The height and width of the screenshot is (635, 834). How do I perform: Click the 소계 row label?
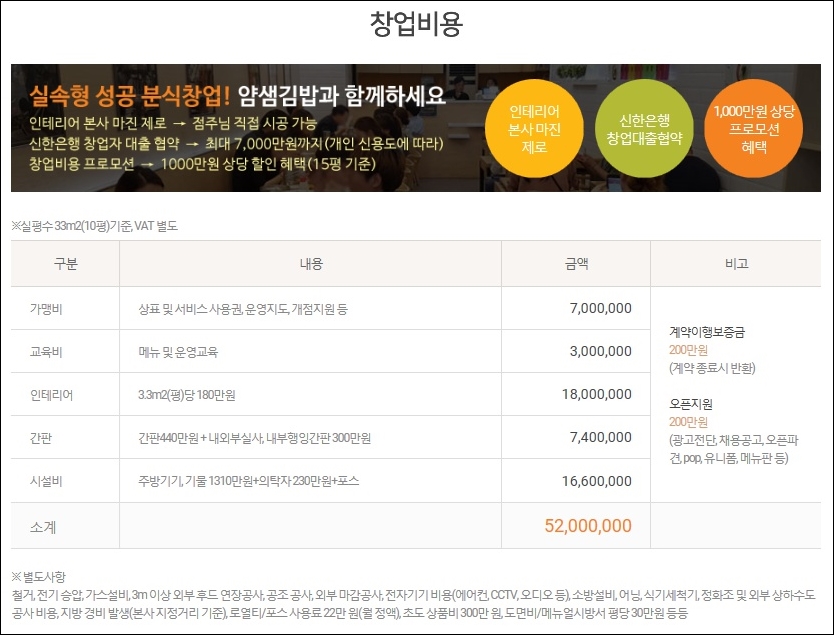coord(43,527)
